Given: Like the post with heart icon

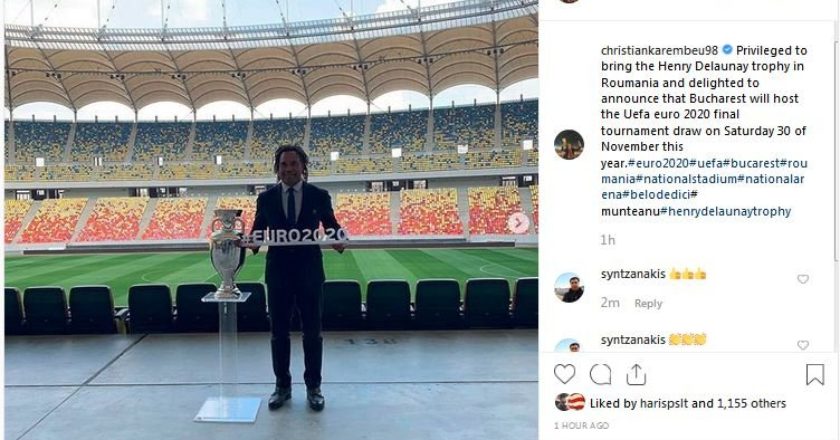Looking at the screenshot, I should [564, 374].
